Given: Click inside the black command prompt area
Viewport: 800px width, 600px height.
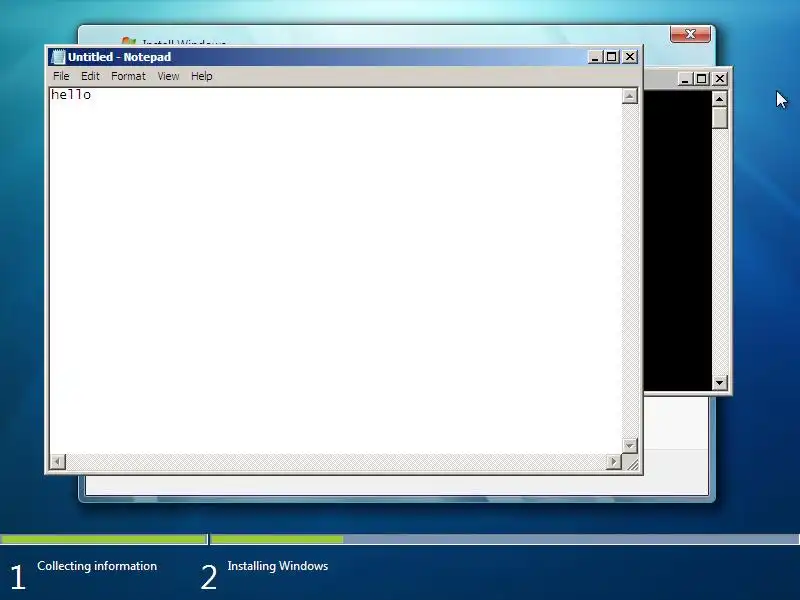Looking at the screenshot, I should click(x=678, y=240).
